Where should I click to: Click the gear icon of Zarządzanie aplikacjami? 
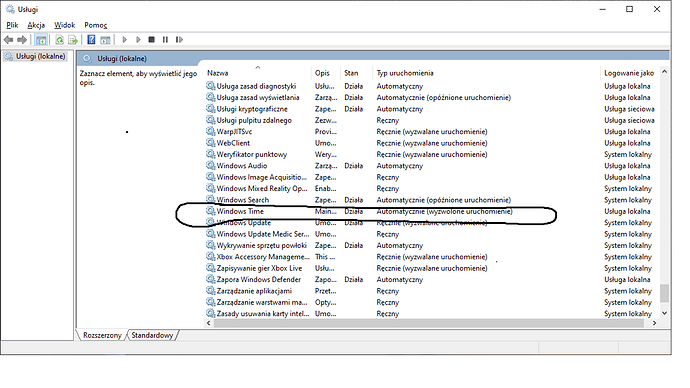(x=210, y=291)
